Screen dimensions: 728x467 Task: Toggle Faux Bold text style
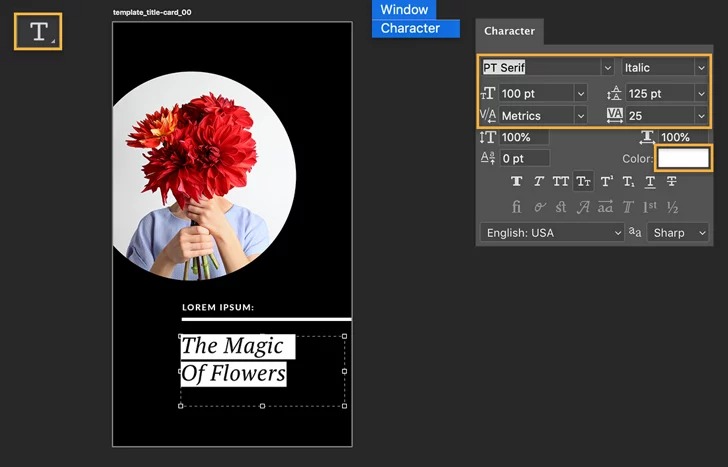pyautogui.click(x=516, y=181)
